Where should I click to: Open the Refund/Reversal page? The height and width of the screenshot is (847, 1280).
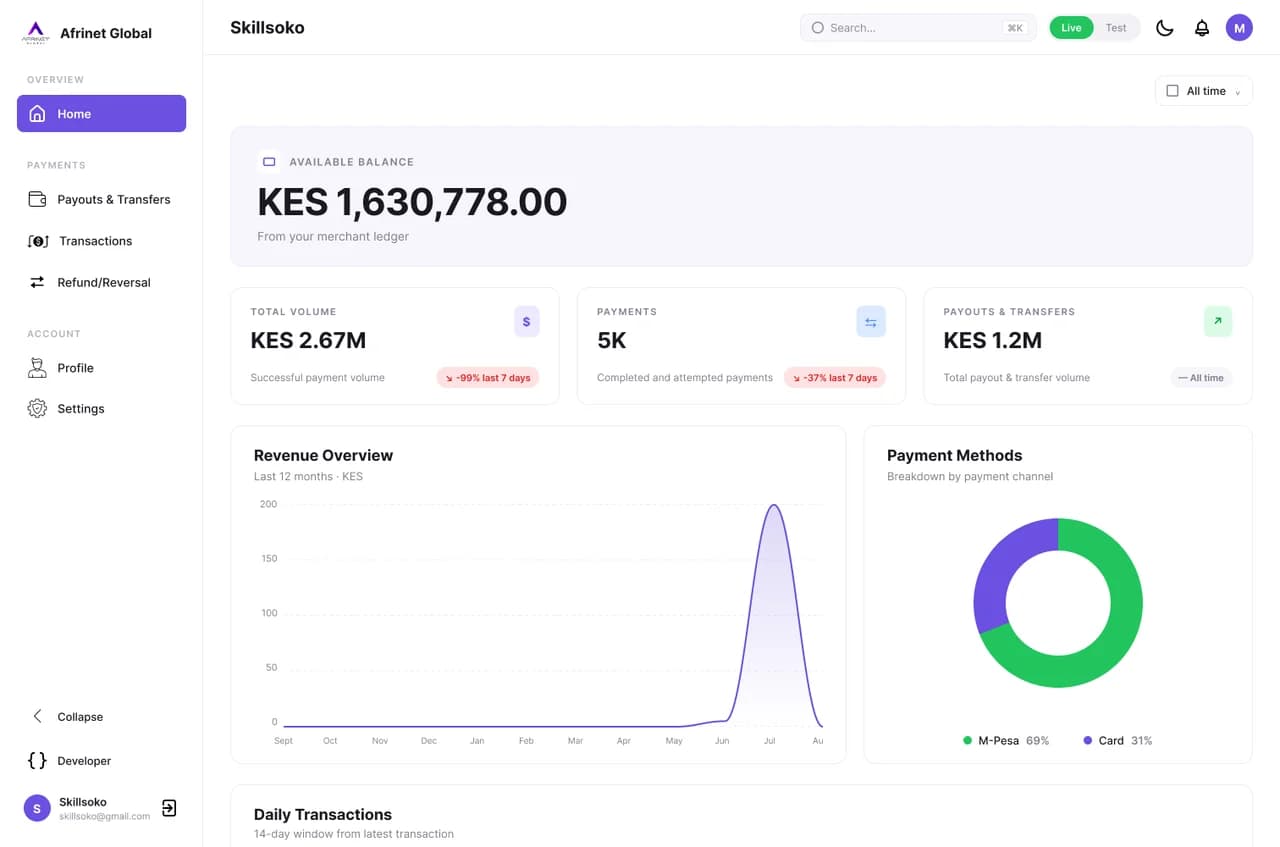101,282
